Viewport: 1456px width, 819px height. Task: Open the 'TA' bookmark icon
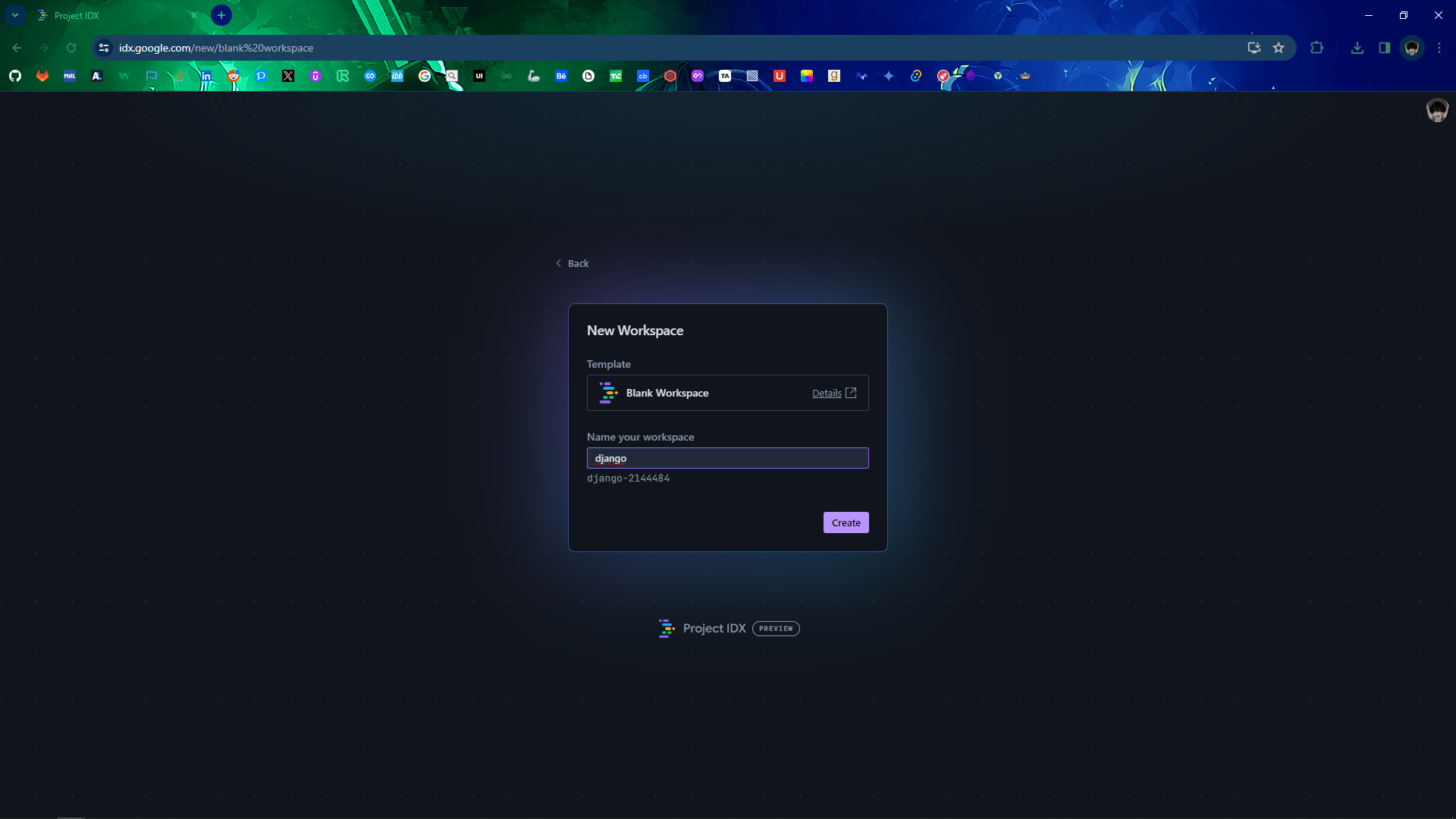coord(725,76)
